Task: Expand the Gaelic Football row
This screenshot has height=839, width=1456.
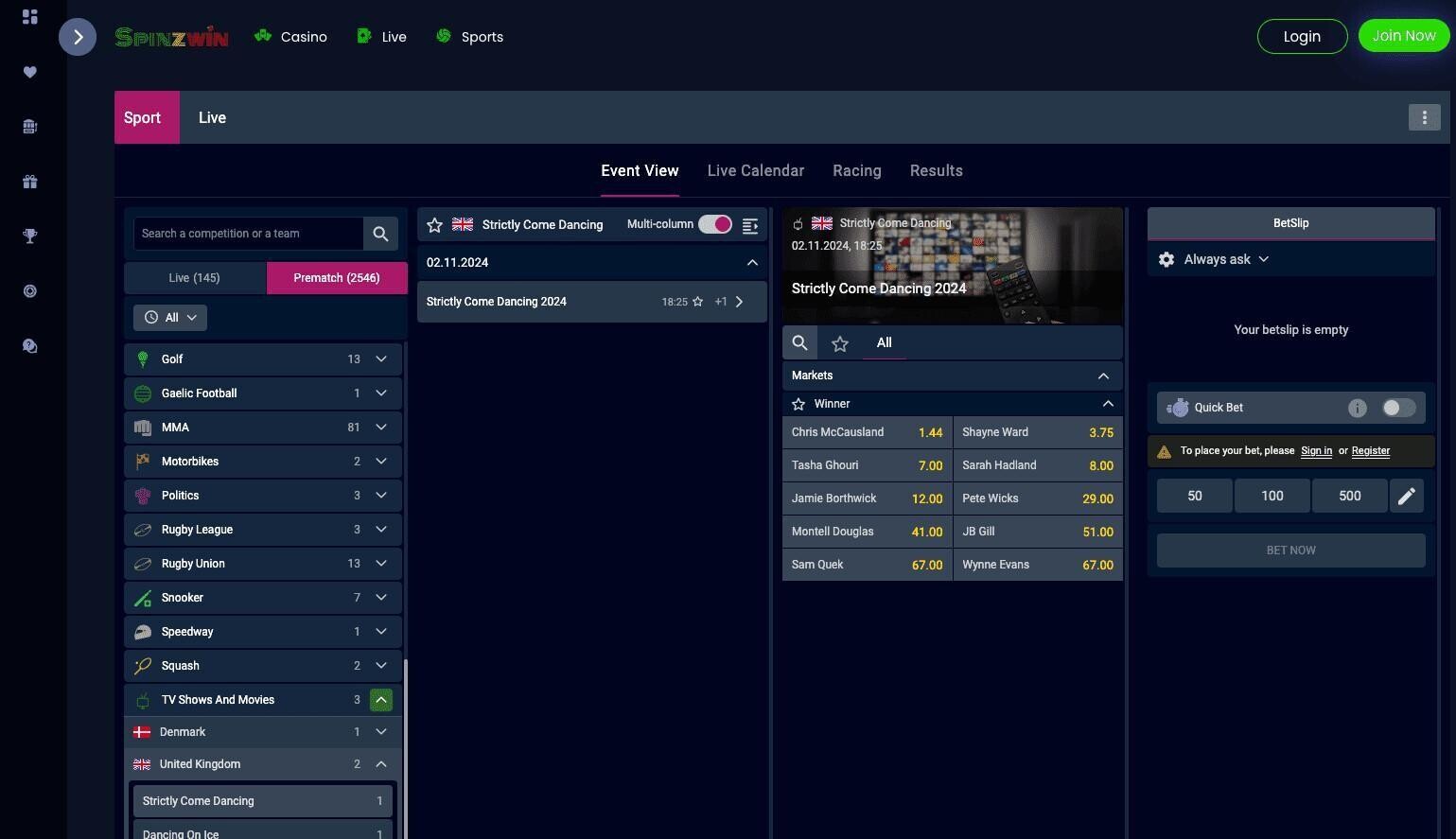Action: pos(381,393)
